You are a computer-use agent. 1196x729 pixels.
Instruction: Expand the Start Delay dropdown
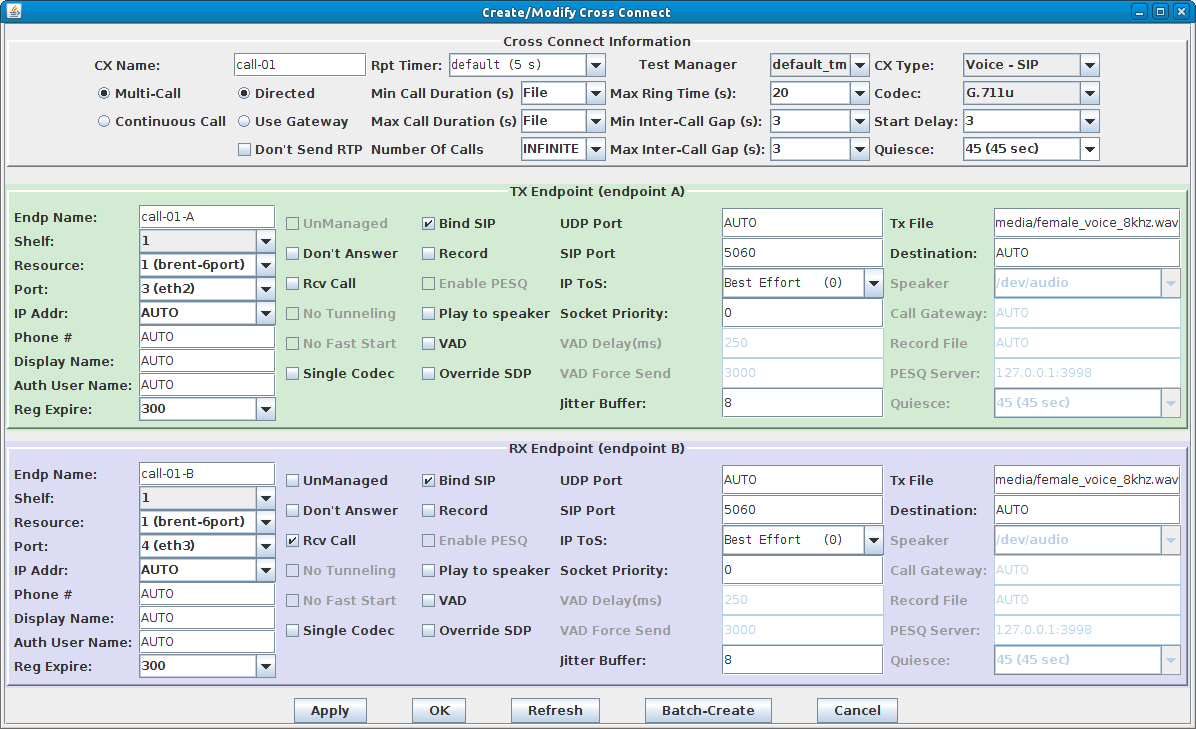click(1090, 121)
